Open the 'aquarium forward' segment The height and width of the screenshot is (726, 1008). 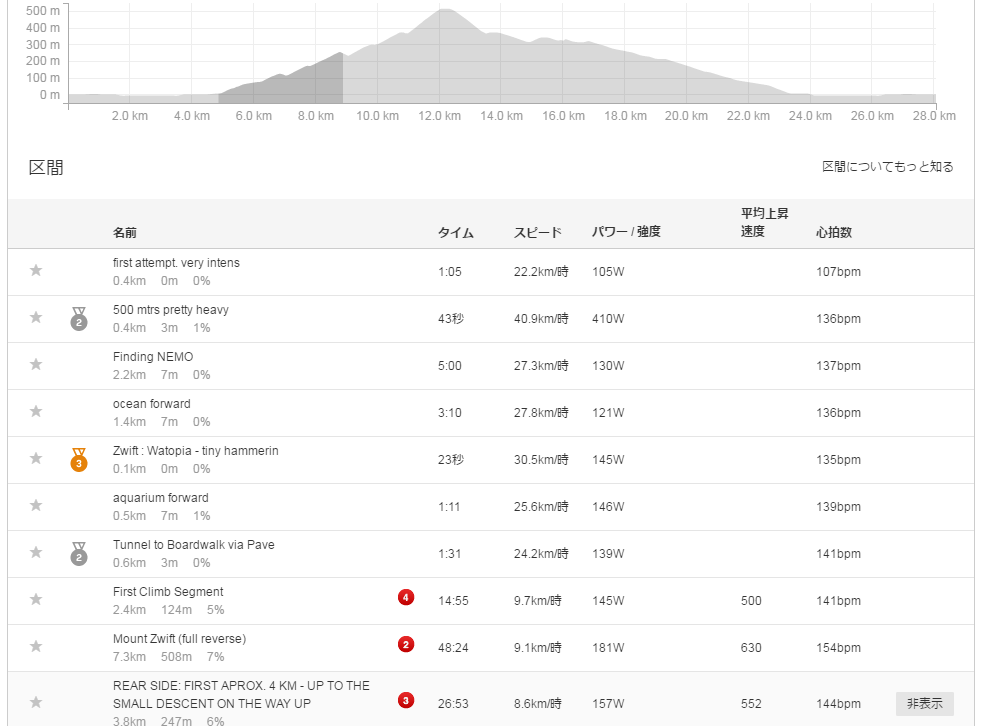point(161,497)
